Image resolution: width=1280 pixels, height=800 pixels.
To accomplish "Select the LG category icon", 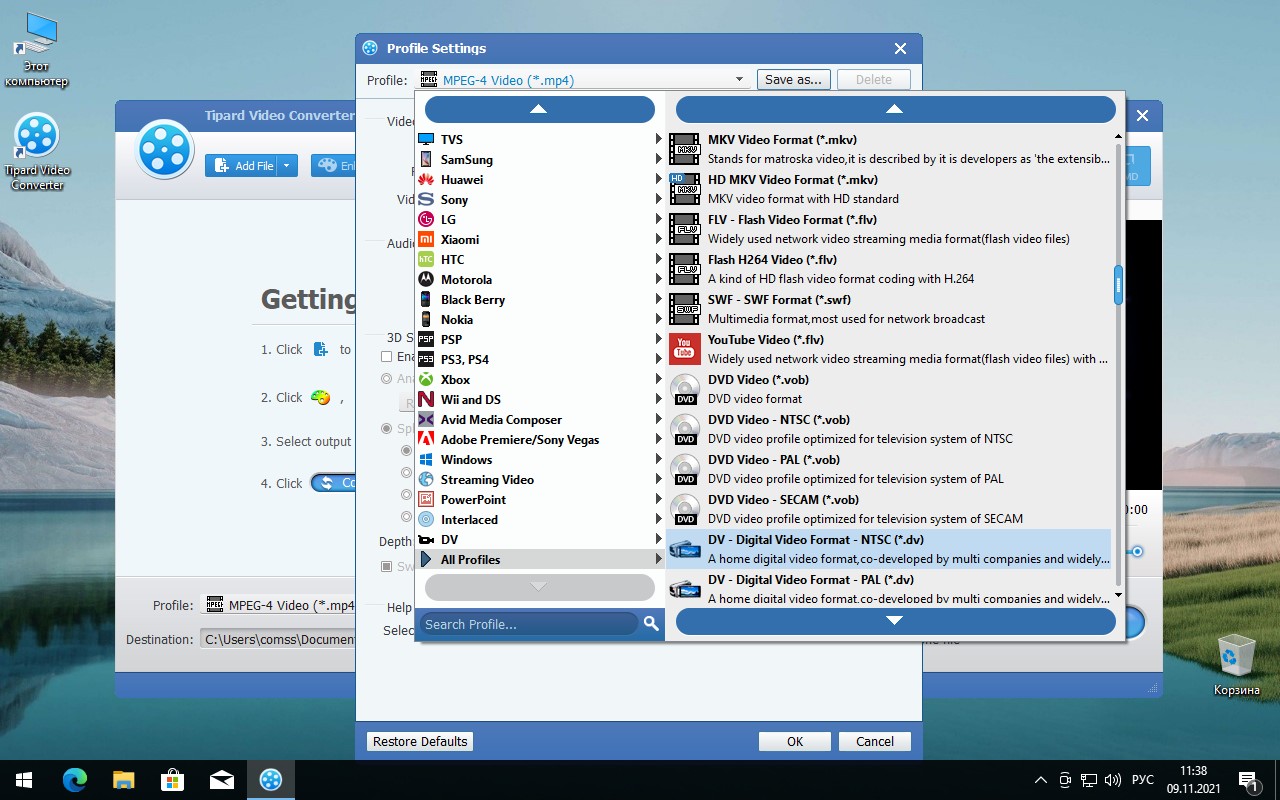I will 426,219.
